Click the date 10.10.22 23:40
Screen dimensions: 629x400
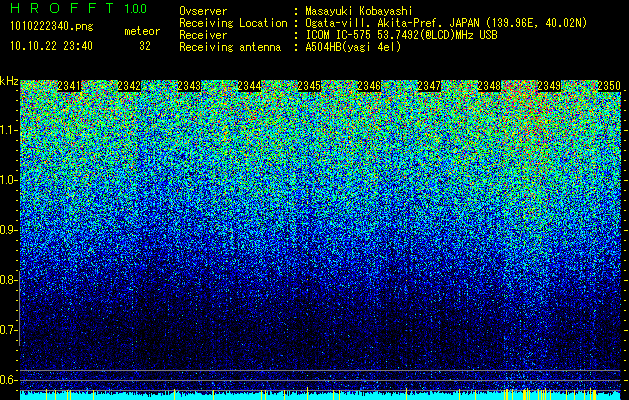click(x=51, y=46)
